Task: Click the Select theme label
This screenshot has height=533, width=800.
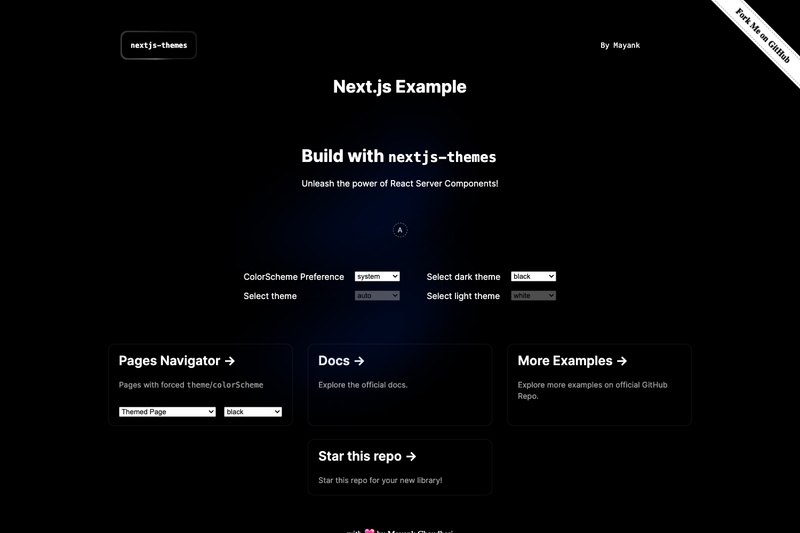Action: tap(270, 296)
